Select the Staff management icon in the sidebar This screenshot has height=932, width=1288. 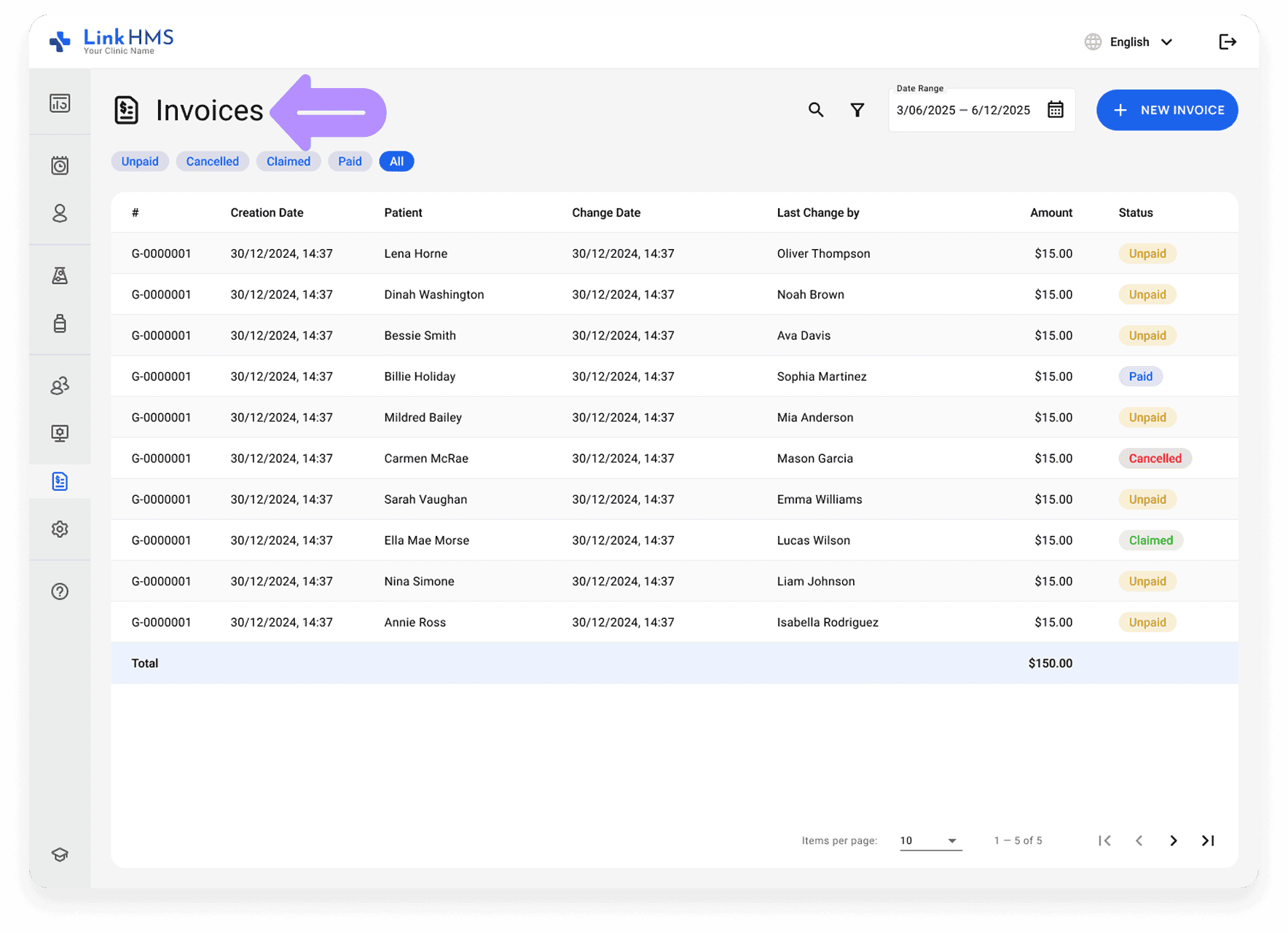click(x=59, y=384)
